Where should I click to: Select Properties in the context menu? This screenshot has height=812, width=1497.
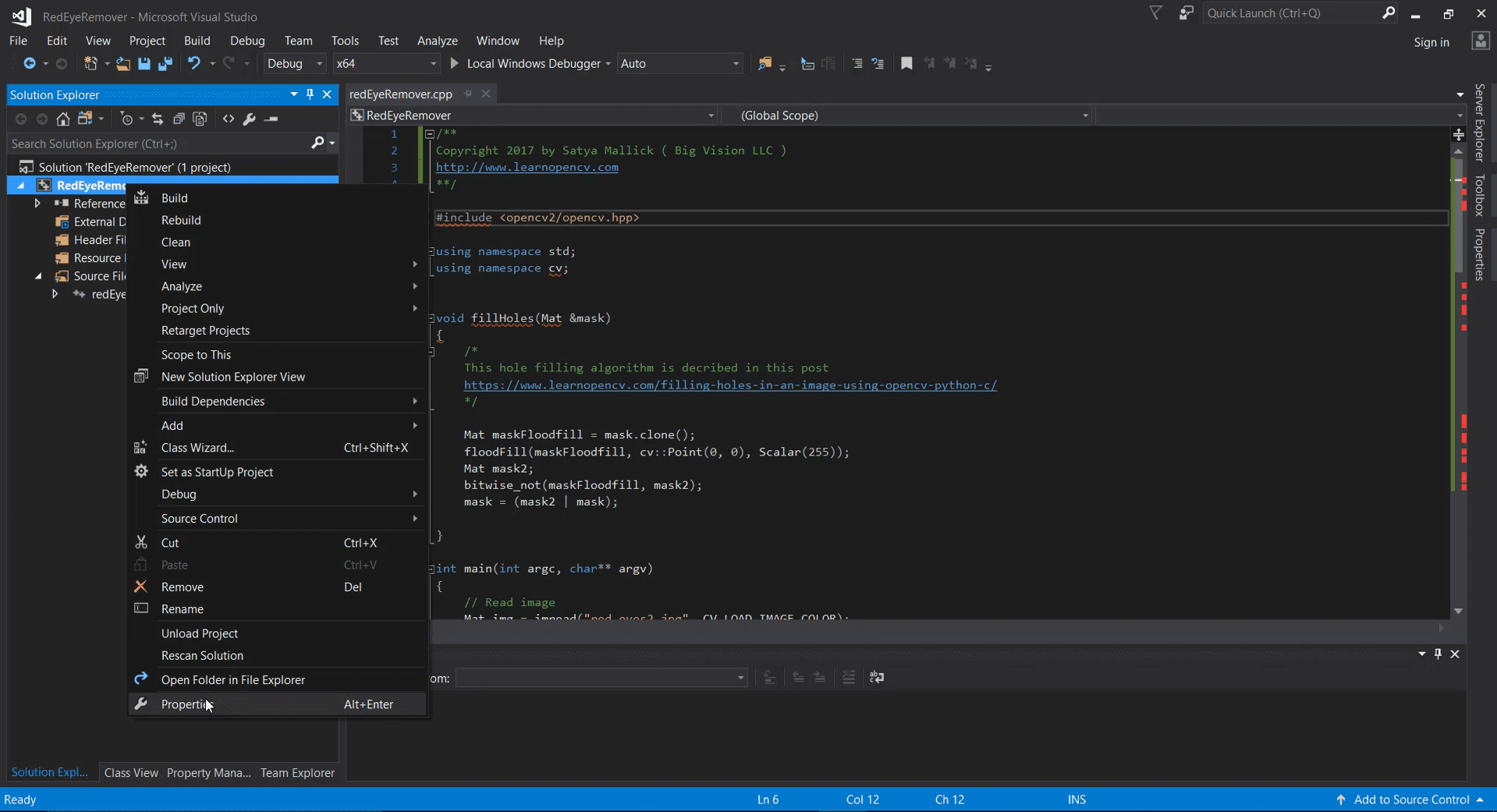point(278,704)
